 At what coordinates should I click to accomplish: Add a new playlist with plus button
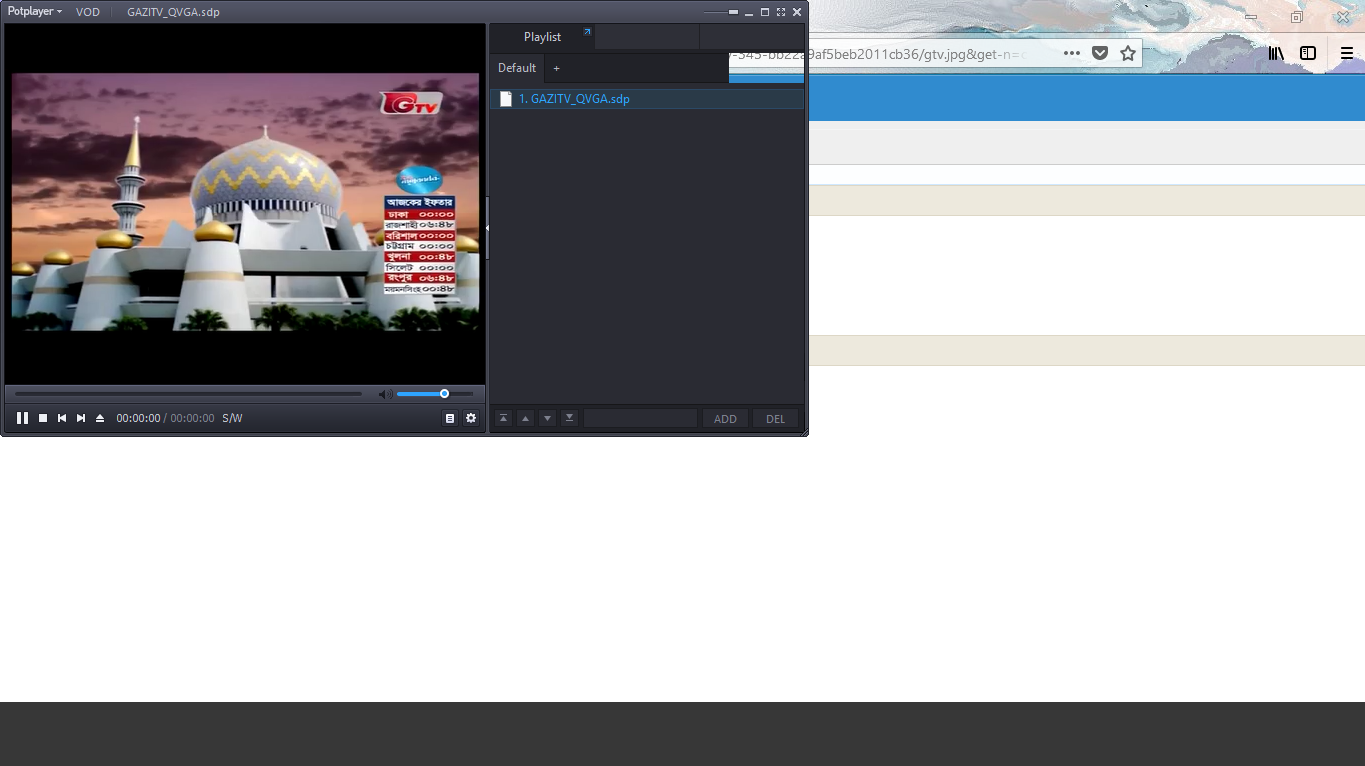pos(557,68)
